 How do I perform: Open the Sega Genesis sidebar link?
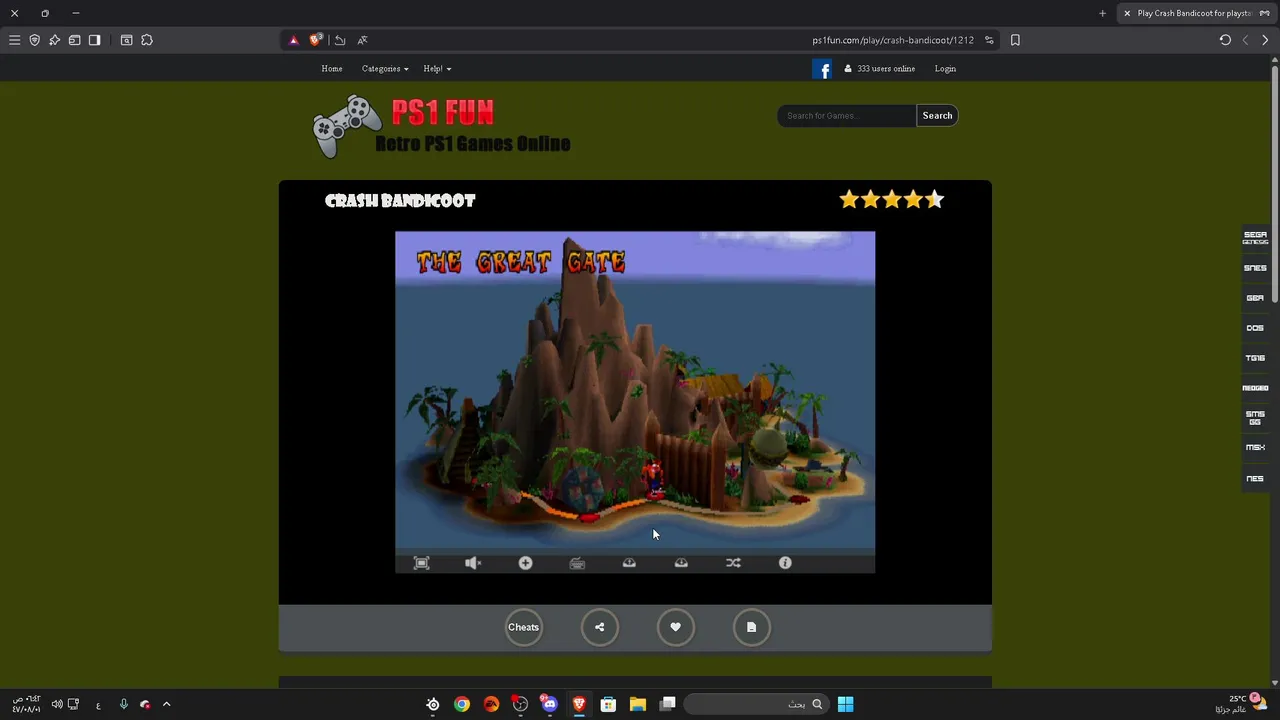click(x=1255, y=238)
